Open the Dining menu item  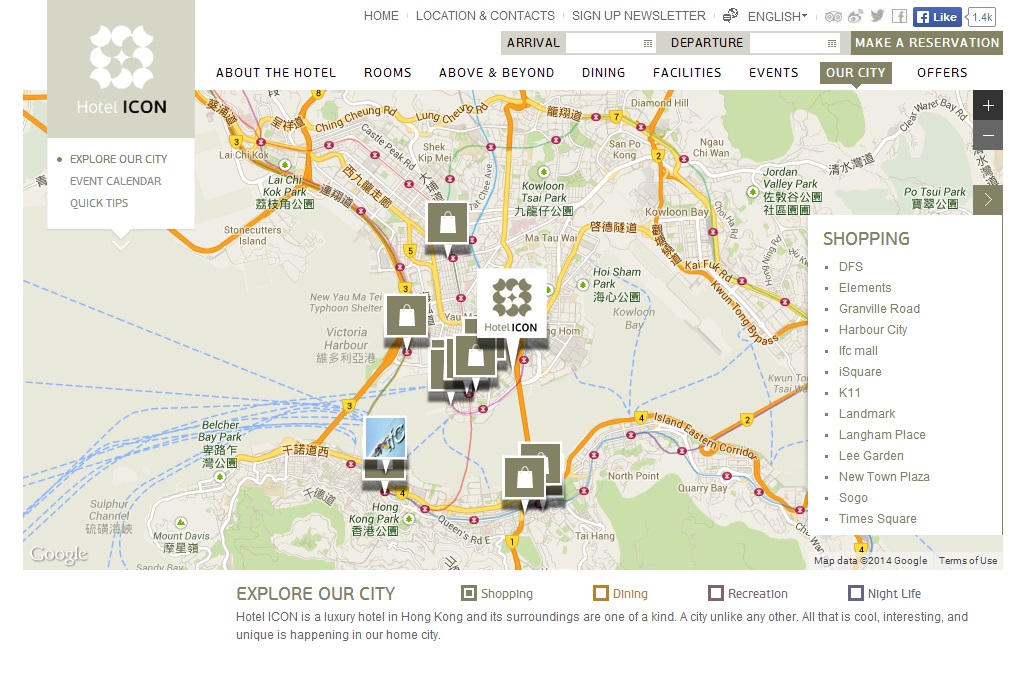point(603,73)
